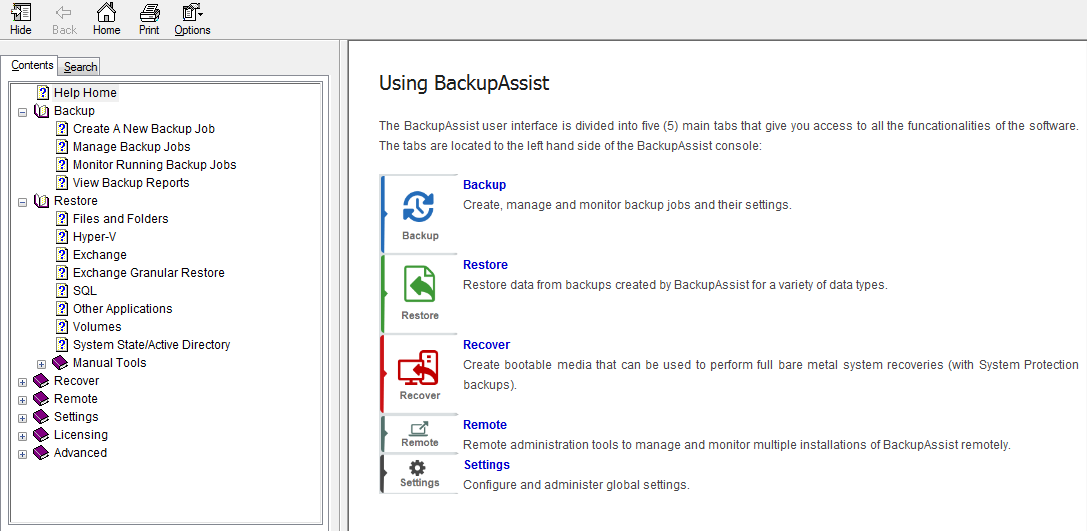Click the open book icon beside Backup
Image resolution: width=1087 pixels, height=531 pixels.
tap(42, 110)
